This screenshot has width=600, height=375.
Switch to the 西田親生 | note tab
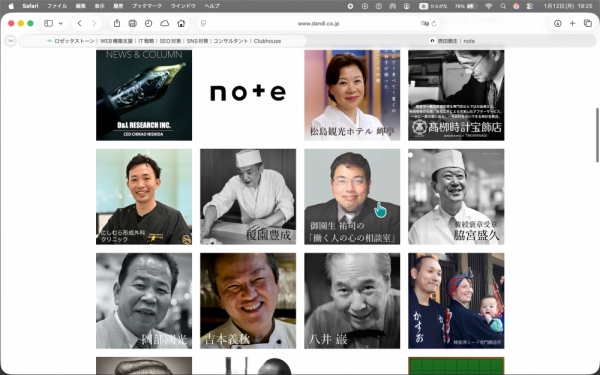click(x=453, y=41)
